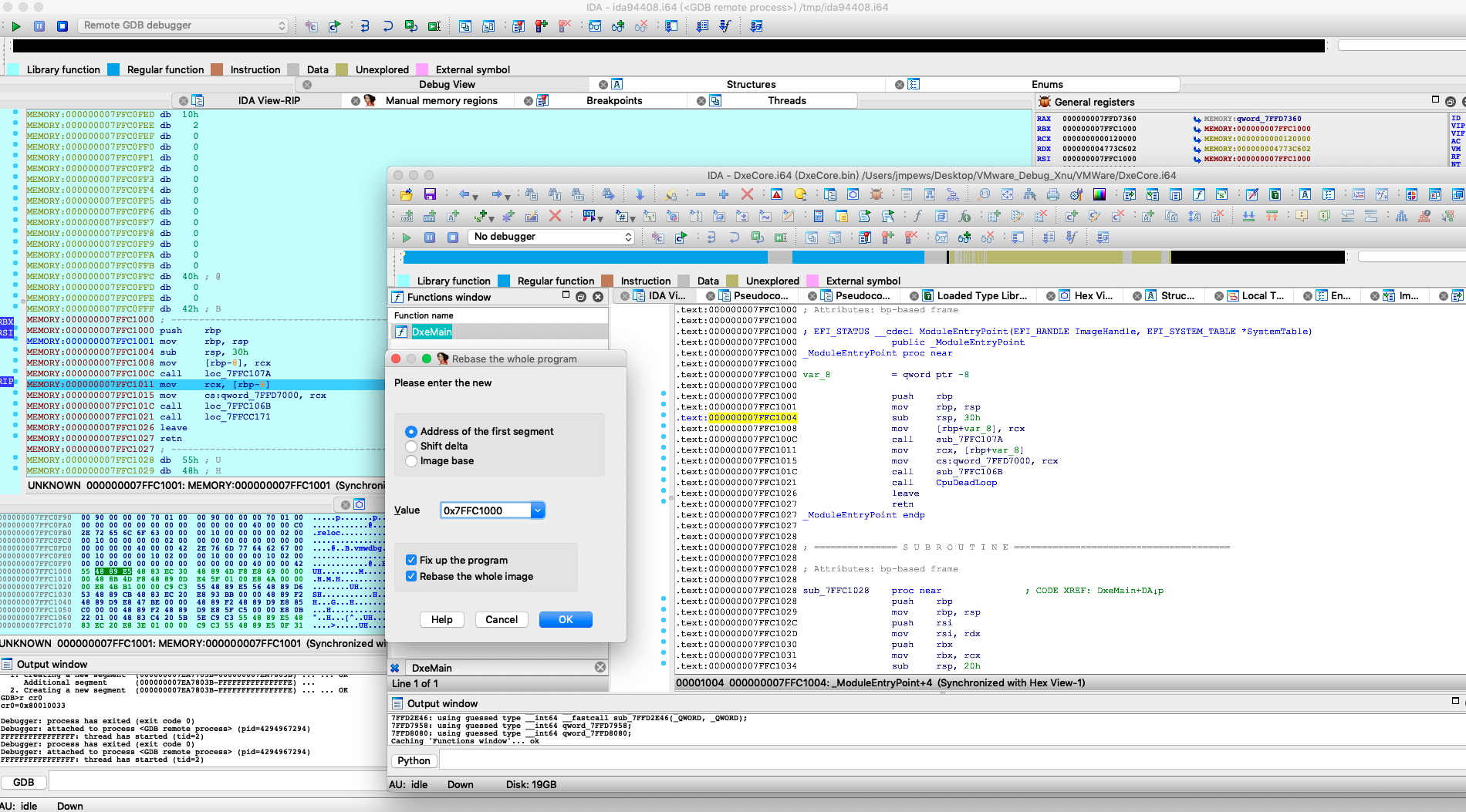Click the blue plus icon in top toolbar
This screenshot has width=1466, height=812.
(x=723, y=194)
